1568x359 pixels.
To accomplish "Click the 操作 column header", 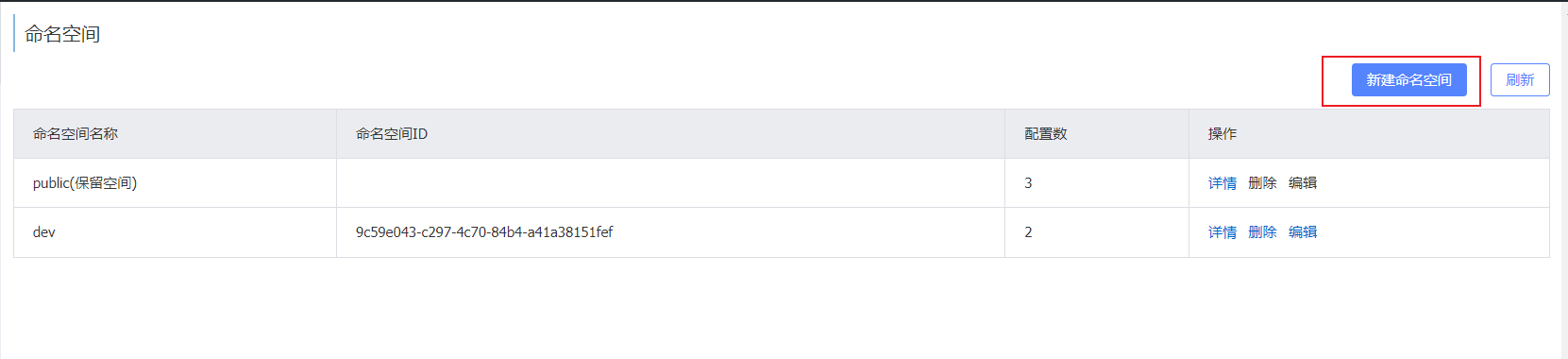I will pos(1222,134).
